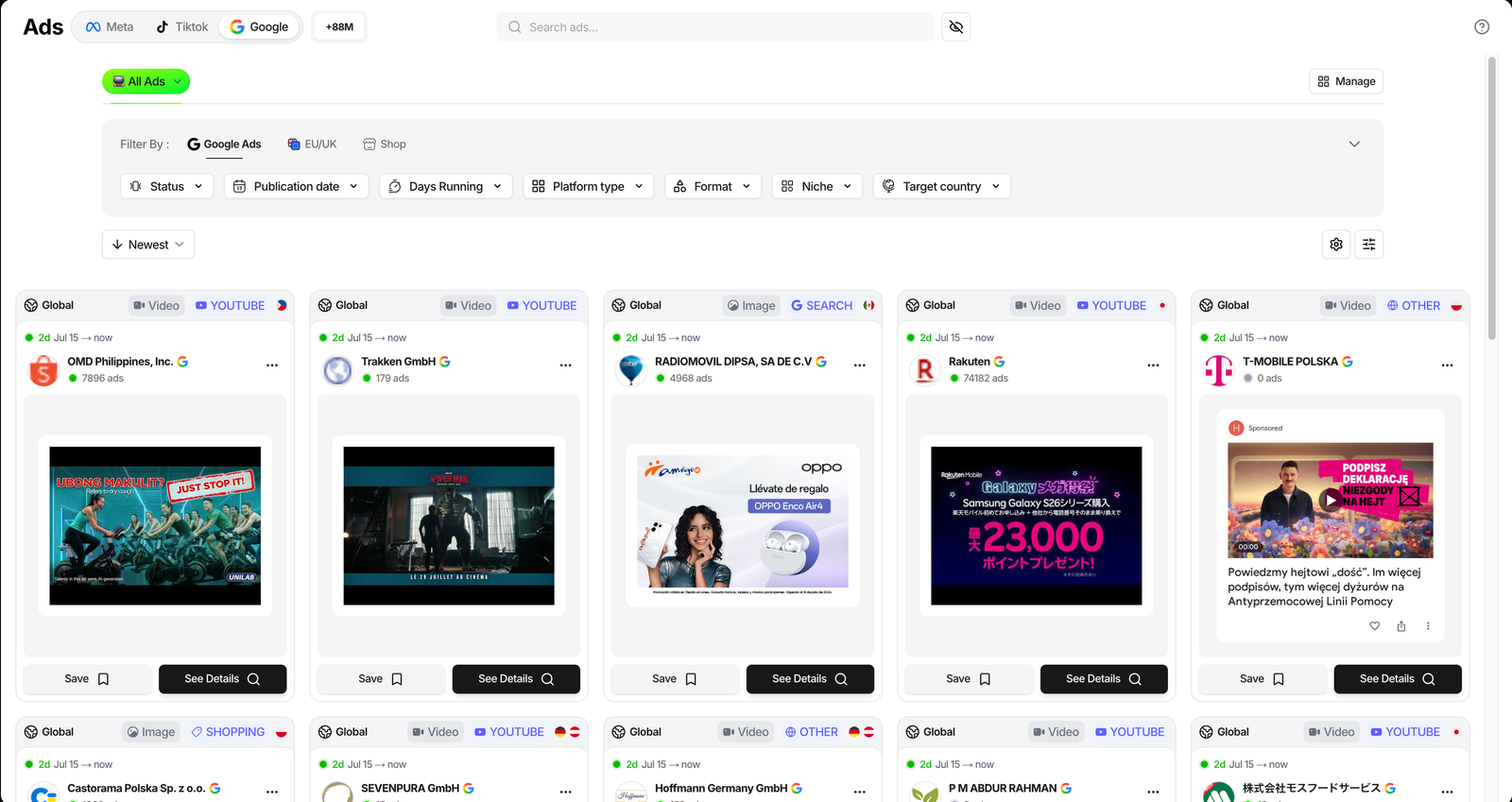Select the Shop filter tab

[385, 145]
